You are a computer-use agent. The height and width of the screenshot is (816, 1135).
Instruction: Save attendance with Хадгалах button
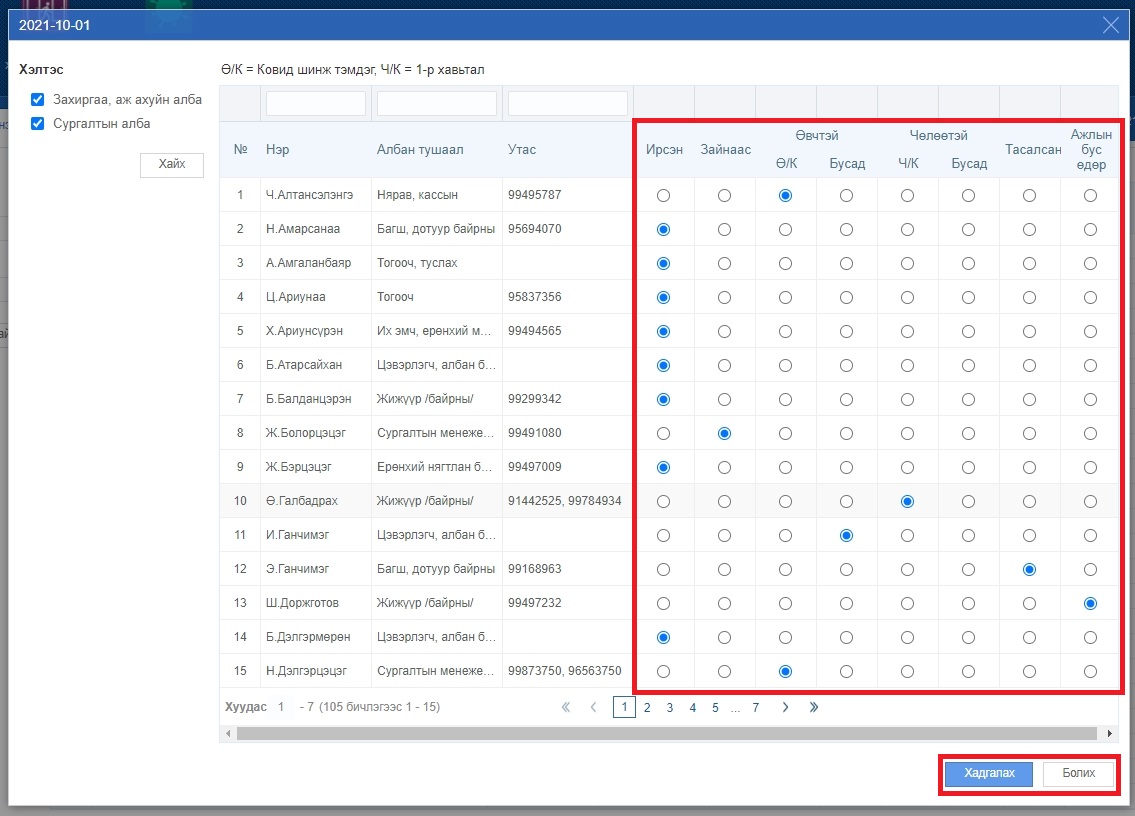[x=989, y=773]
